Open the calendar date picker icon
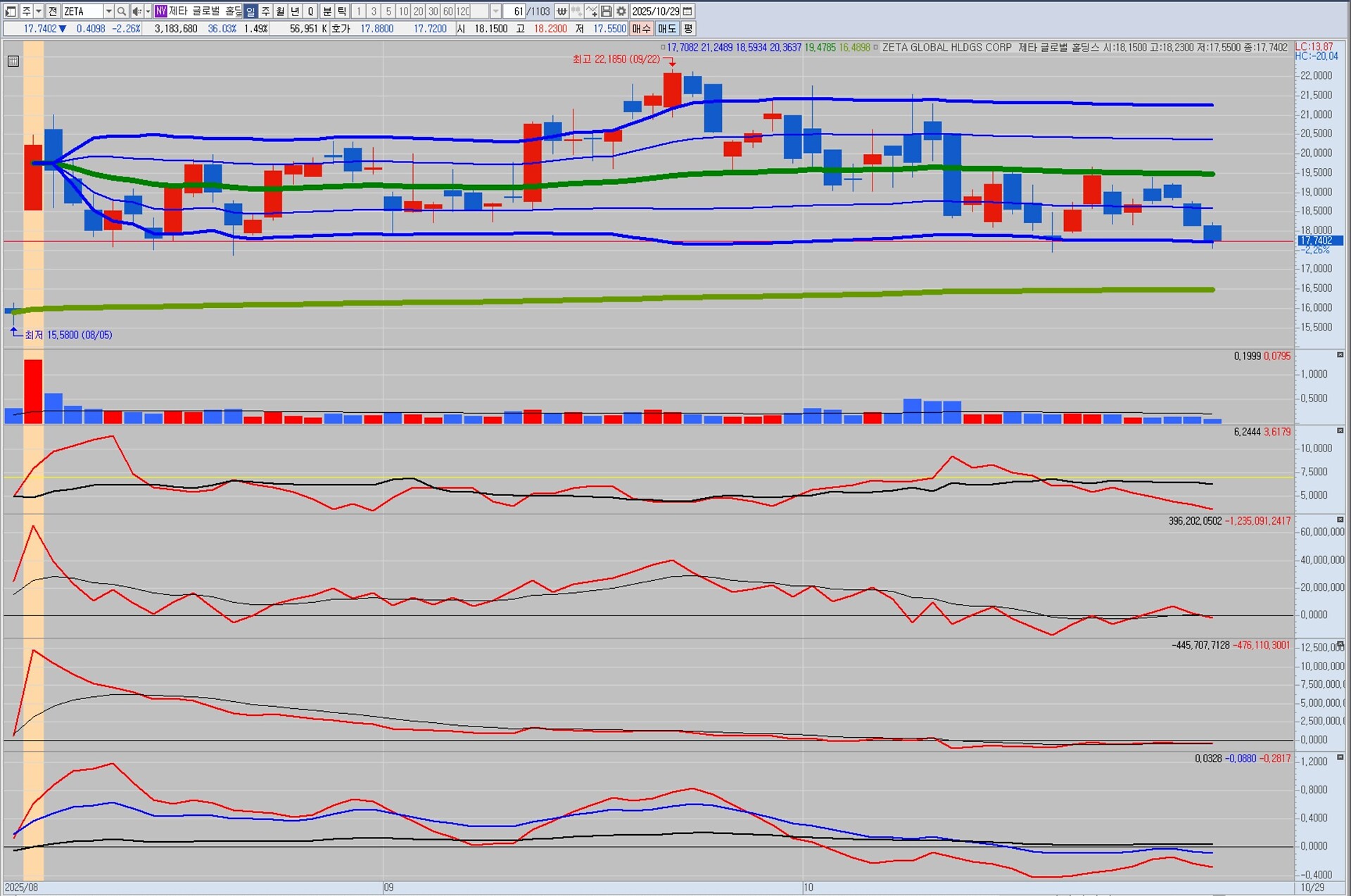 (688, 11)
